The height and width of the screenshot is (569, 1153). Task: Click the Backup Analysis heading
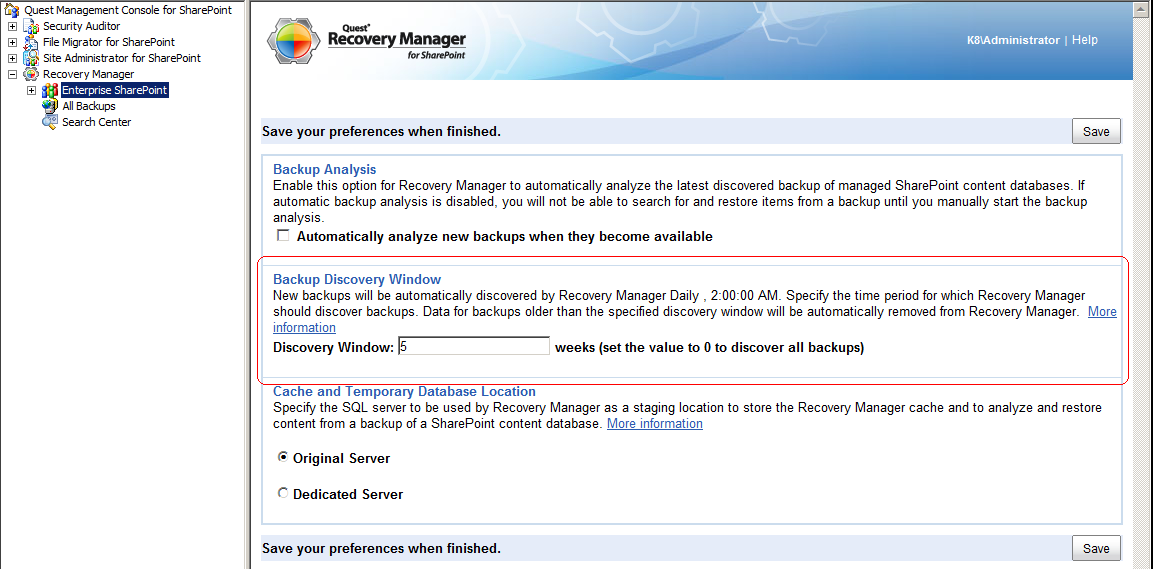[x=324, y=170]
